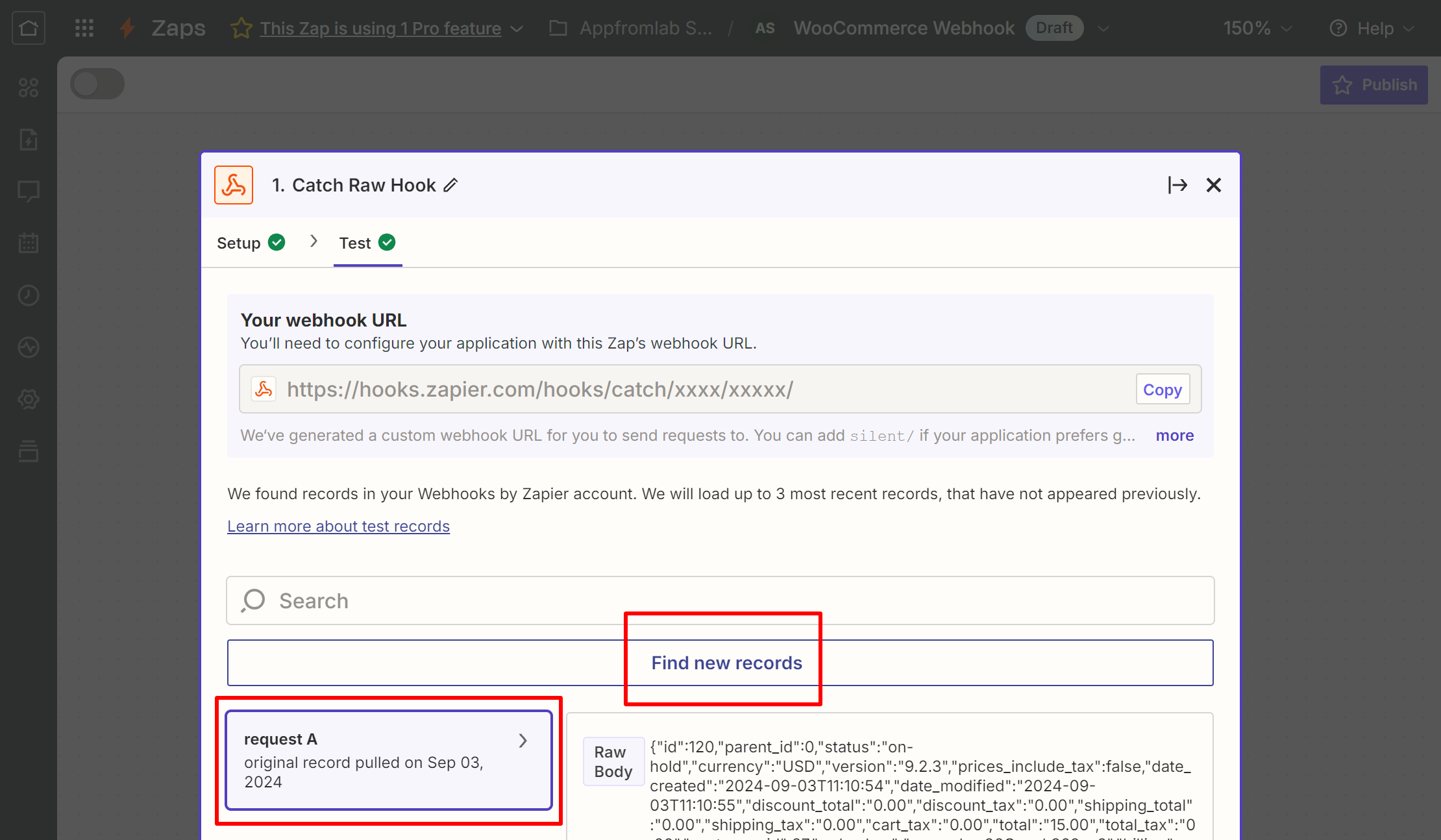This screenshot has width=1441, height=840.
Task: Expand webhook description with more link
Action: [1175, 436]
